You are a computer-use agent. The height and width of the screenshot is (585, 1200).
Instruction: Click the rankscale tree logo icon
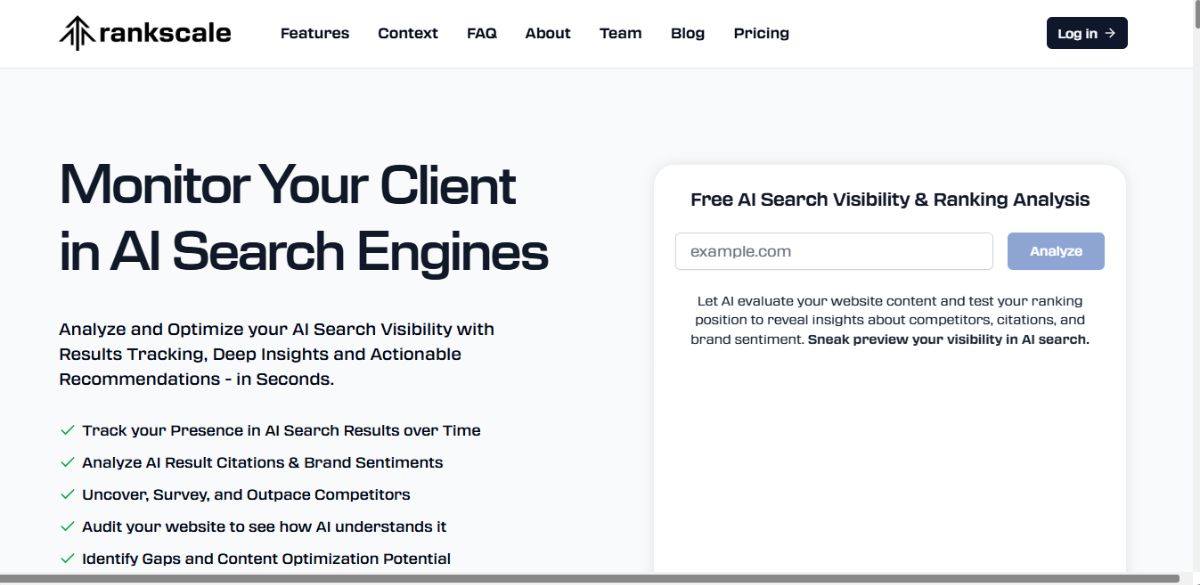point(77,33)
